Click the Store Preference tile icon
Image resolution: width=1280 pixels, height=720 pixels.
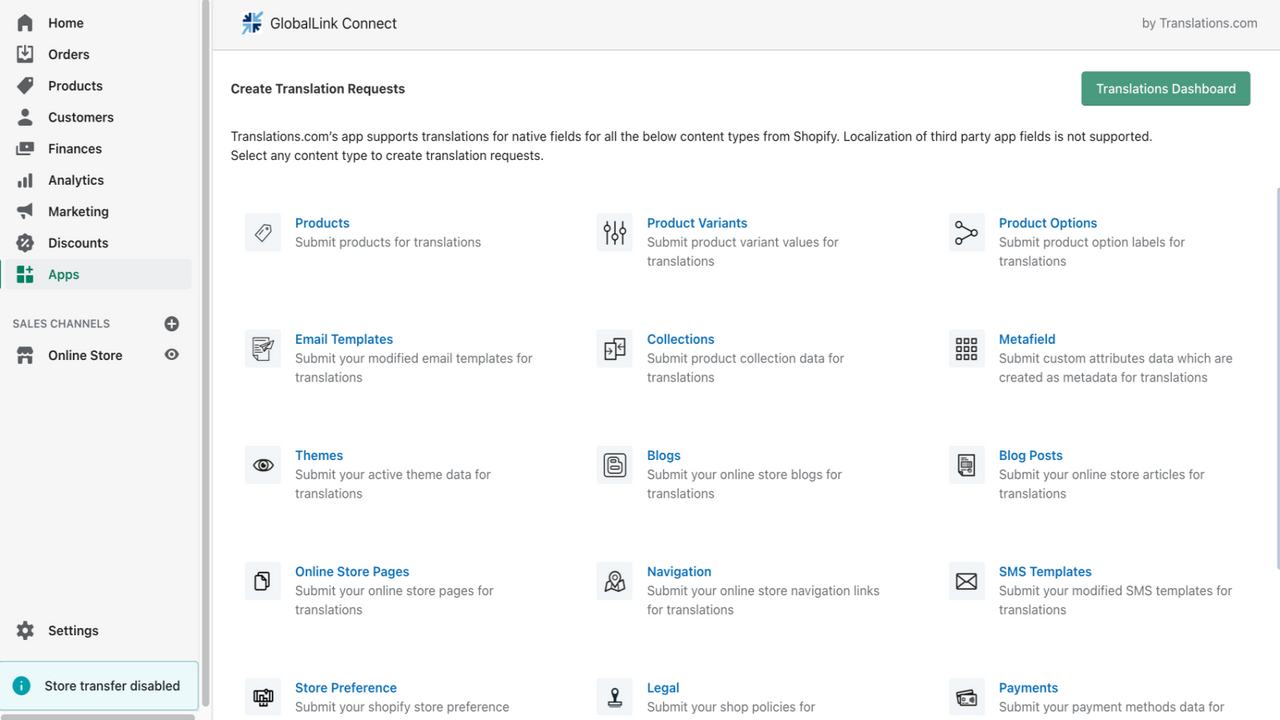263,697
